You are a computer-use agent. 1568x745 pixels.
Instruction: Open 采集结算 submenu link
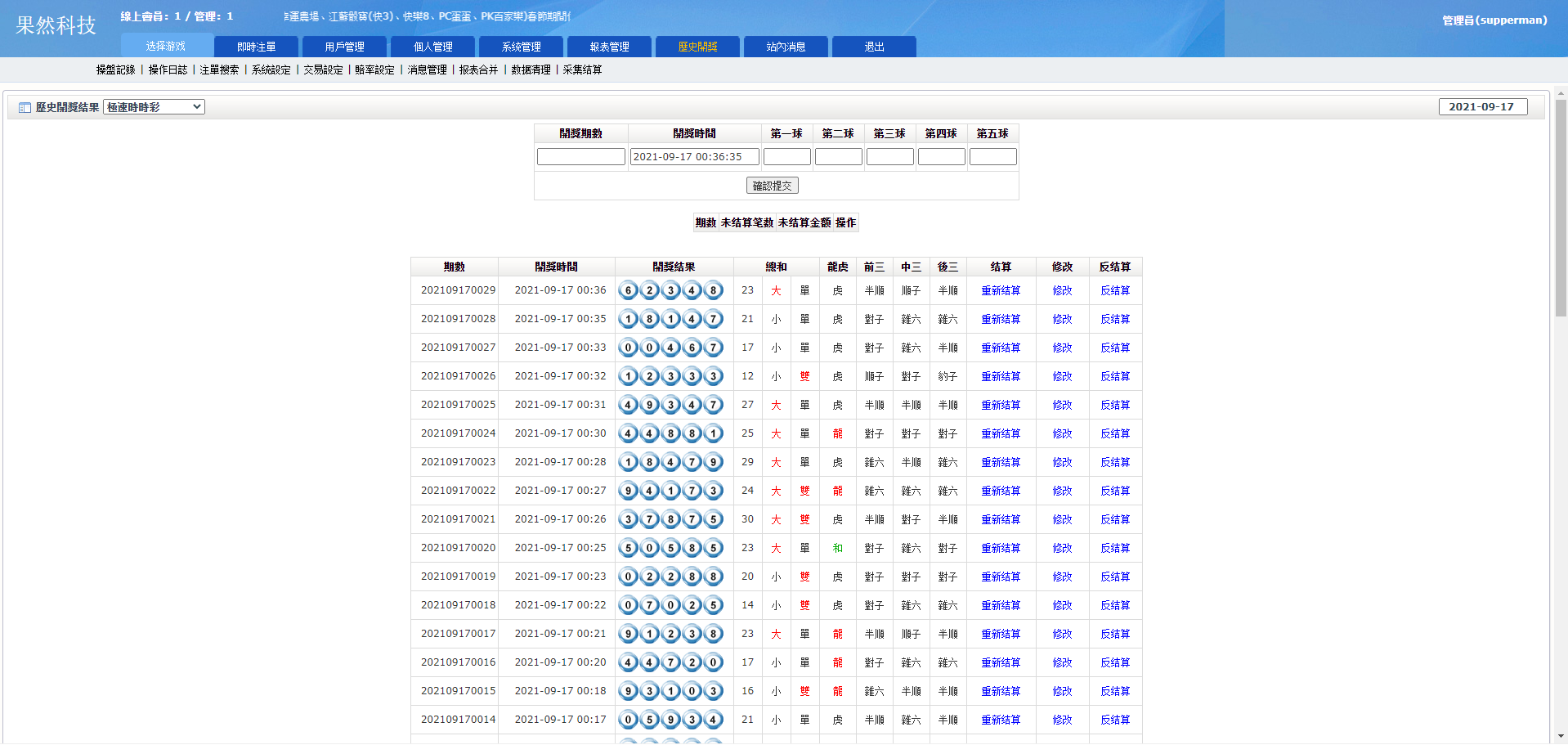[582, 70]
